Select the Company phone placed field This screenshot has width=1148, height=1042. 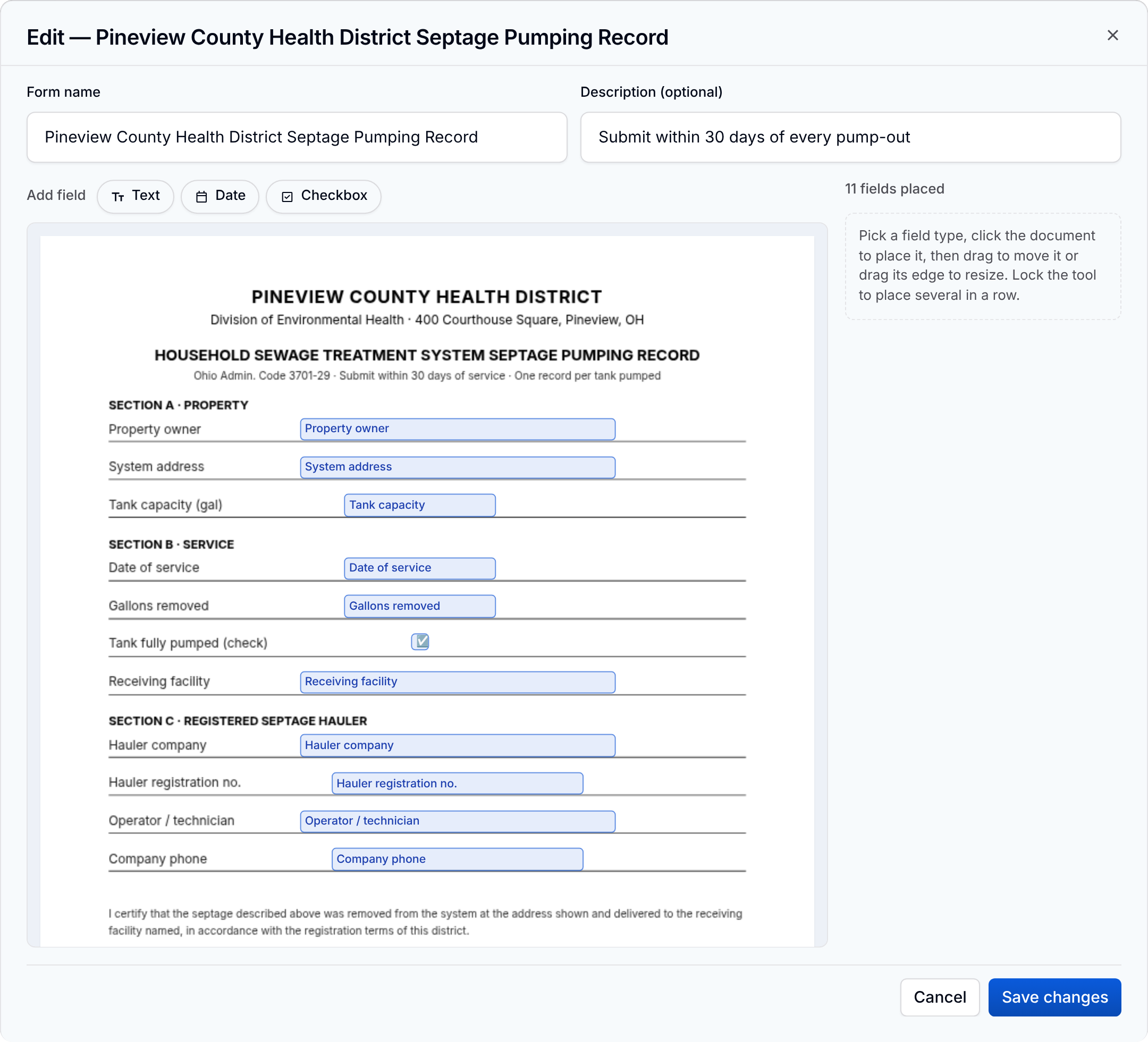(x=457, y=859)
